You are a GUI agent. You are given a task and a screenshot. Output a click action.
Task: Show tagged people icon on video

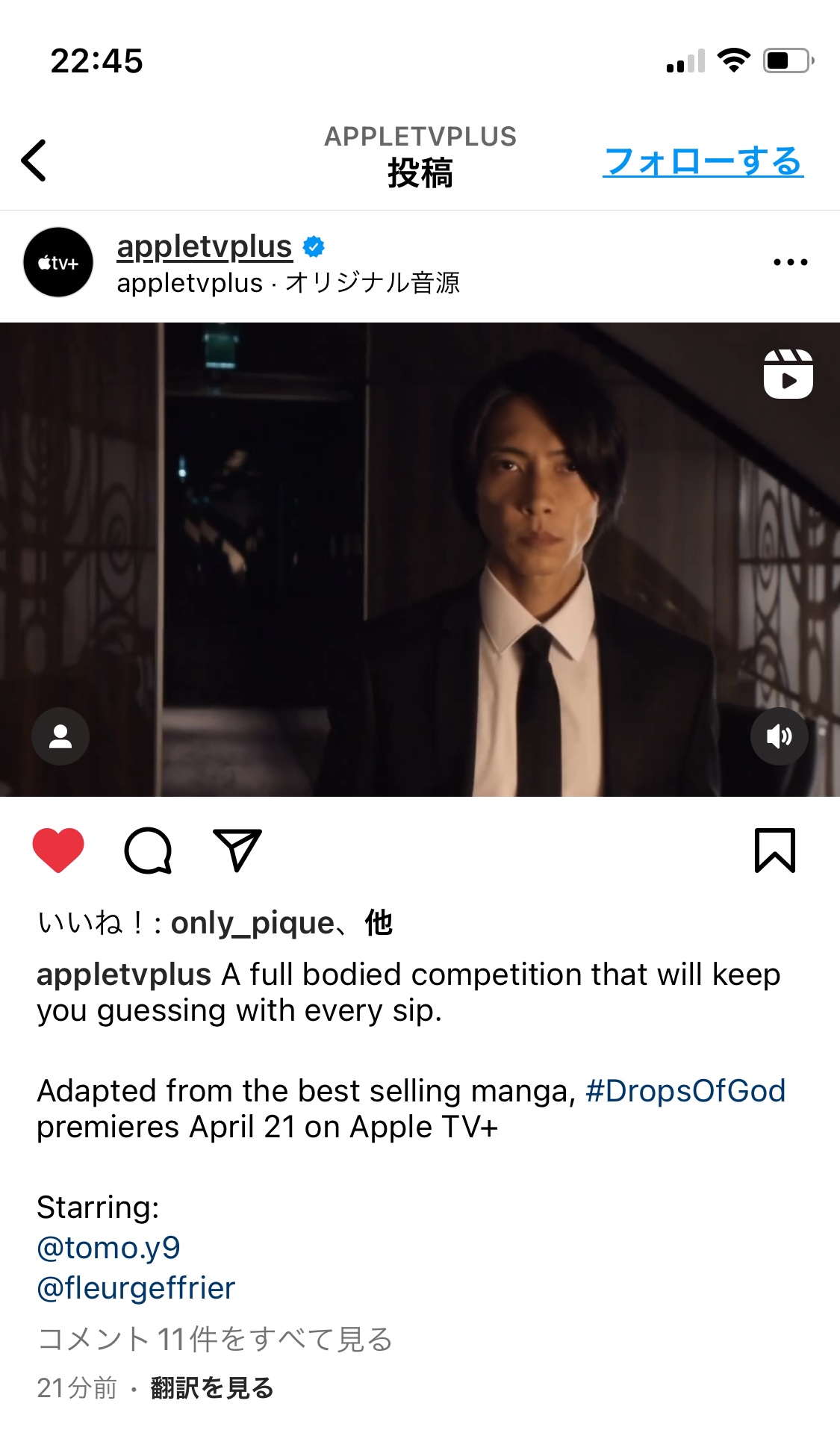60,736
